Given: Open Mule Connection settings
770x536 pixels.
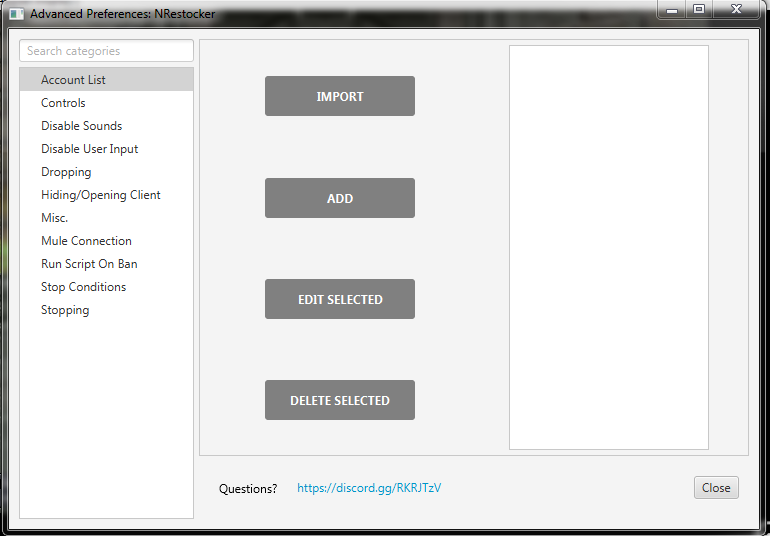Looking at the screenshot, I should 107,241.
